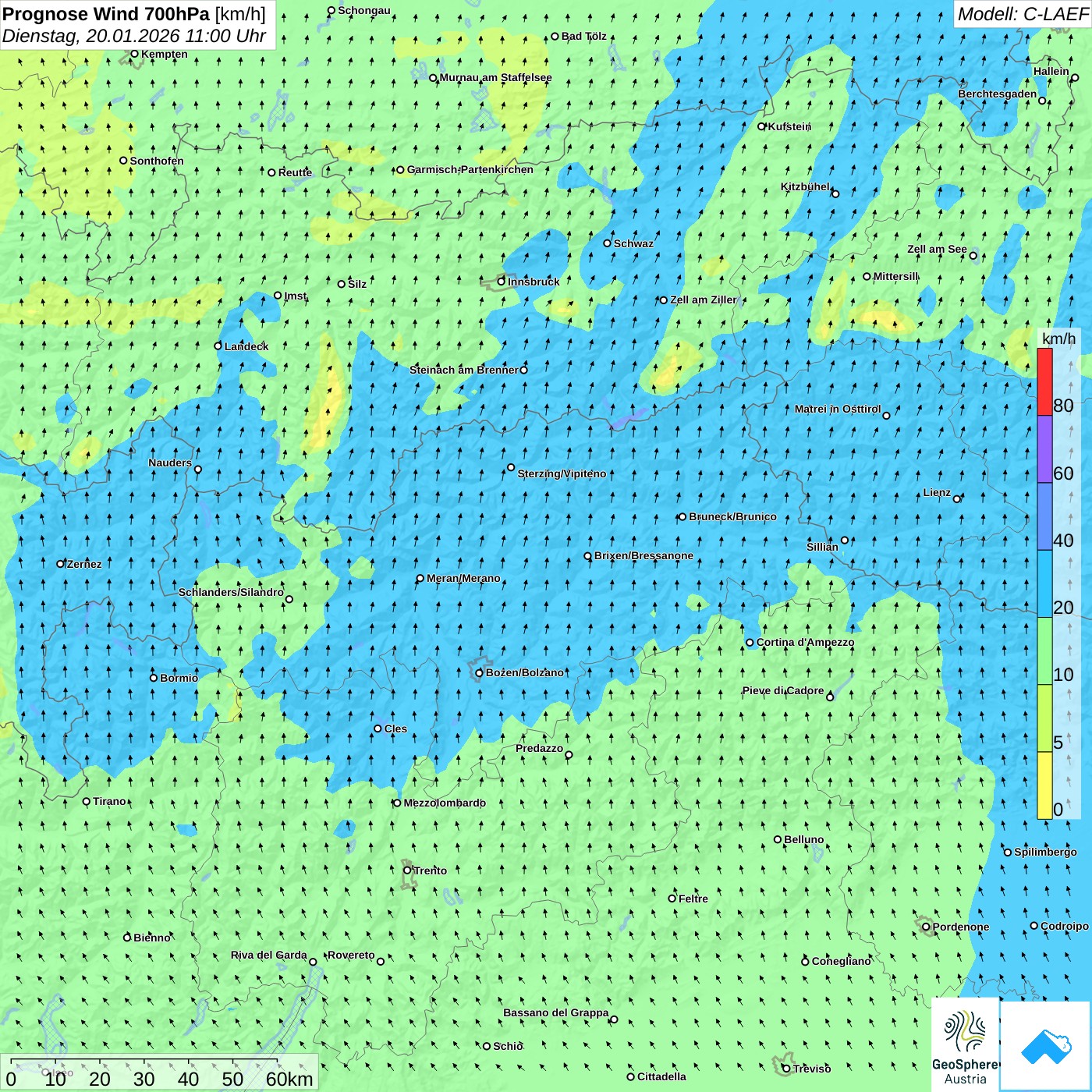The height and width of the screenshot is (1092, 1092).
Task: Click the Trento city marker
Action: 407,870
